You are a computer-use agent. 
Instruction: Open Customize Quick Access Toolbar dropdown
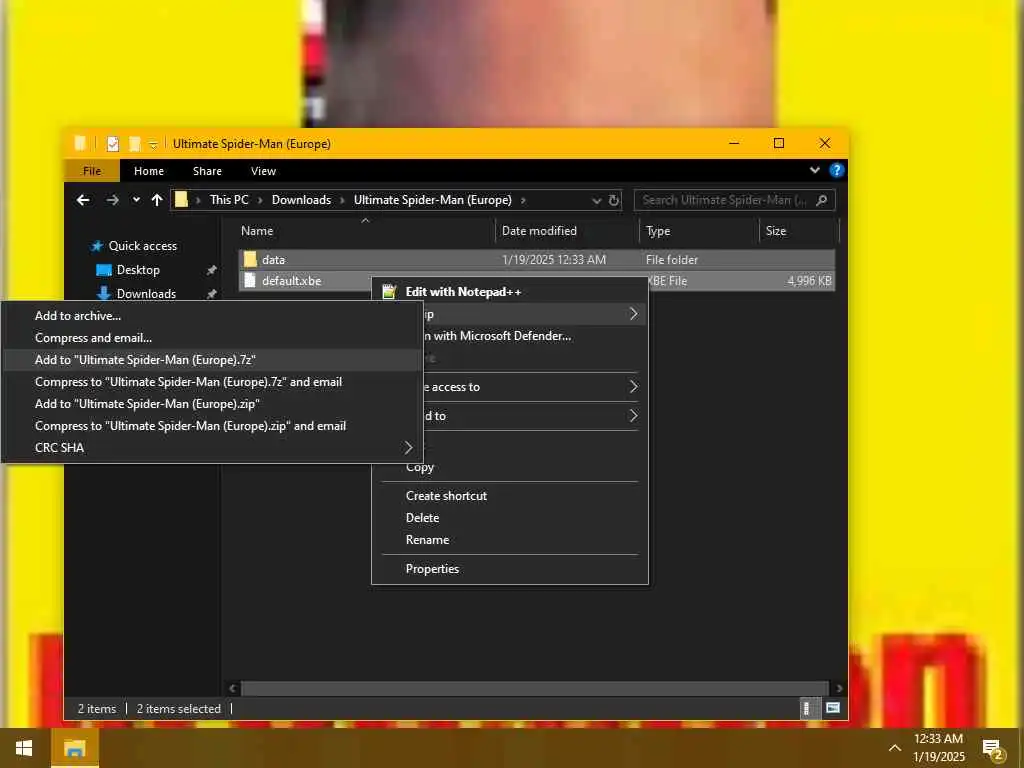click(x=153, y=144)
